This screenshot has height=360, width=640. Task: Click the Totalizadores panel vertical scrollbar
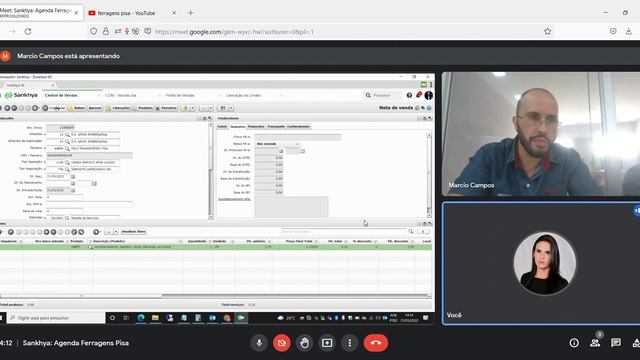(x=429, y=175)
